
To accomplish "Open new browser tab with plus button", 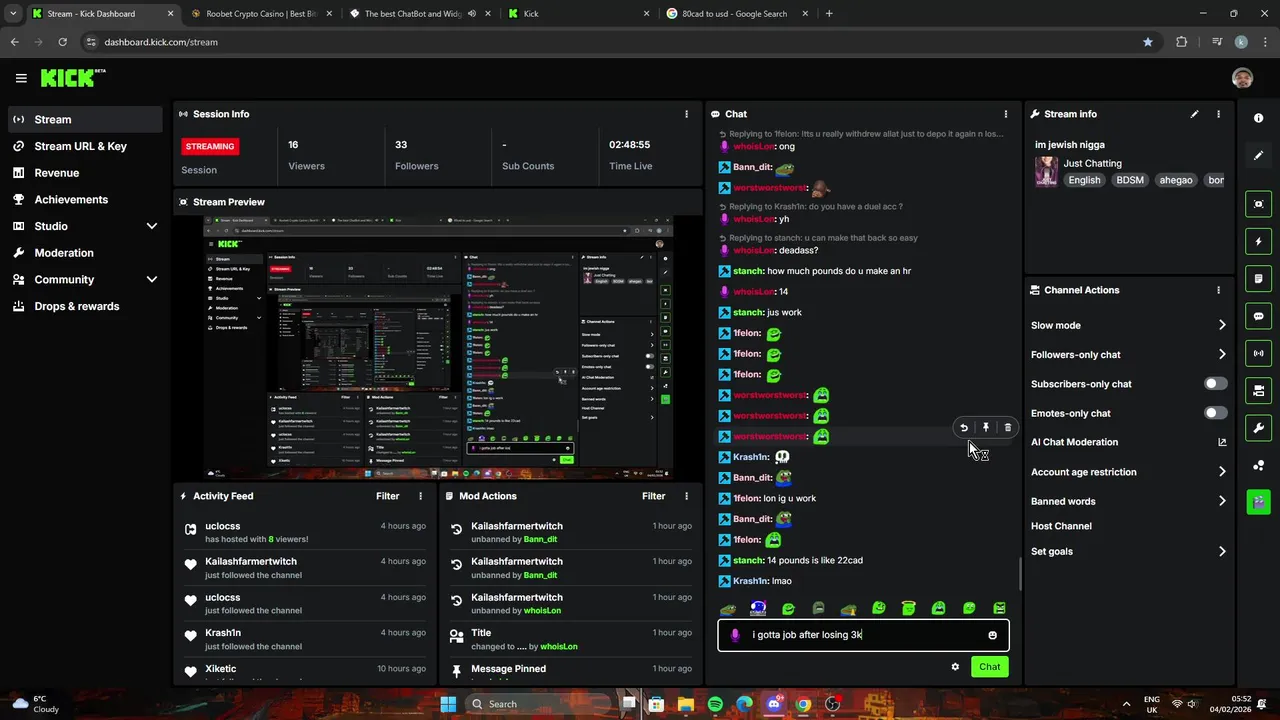I will coord(829,14).
